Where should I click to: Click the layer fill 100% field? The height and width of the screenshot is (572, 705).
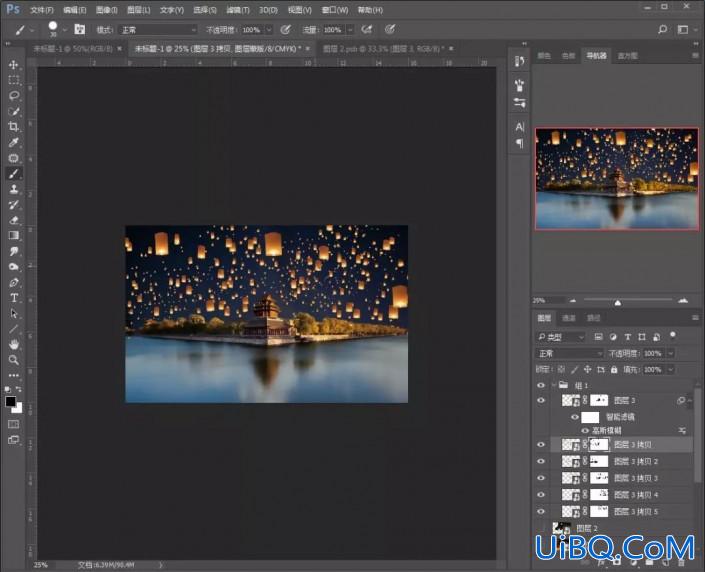click(x=653, y=370)
